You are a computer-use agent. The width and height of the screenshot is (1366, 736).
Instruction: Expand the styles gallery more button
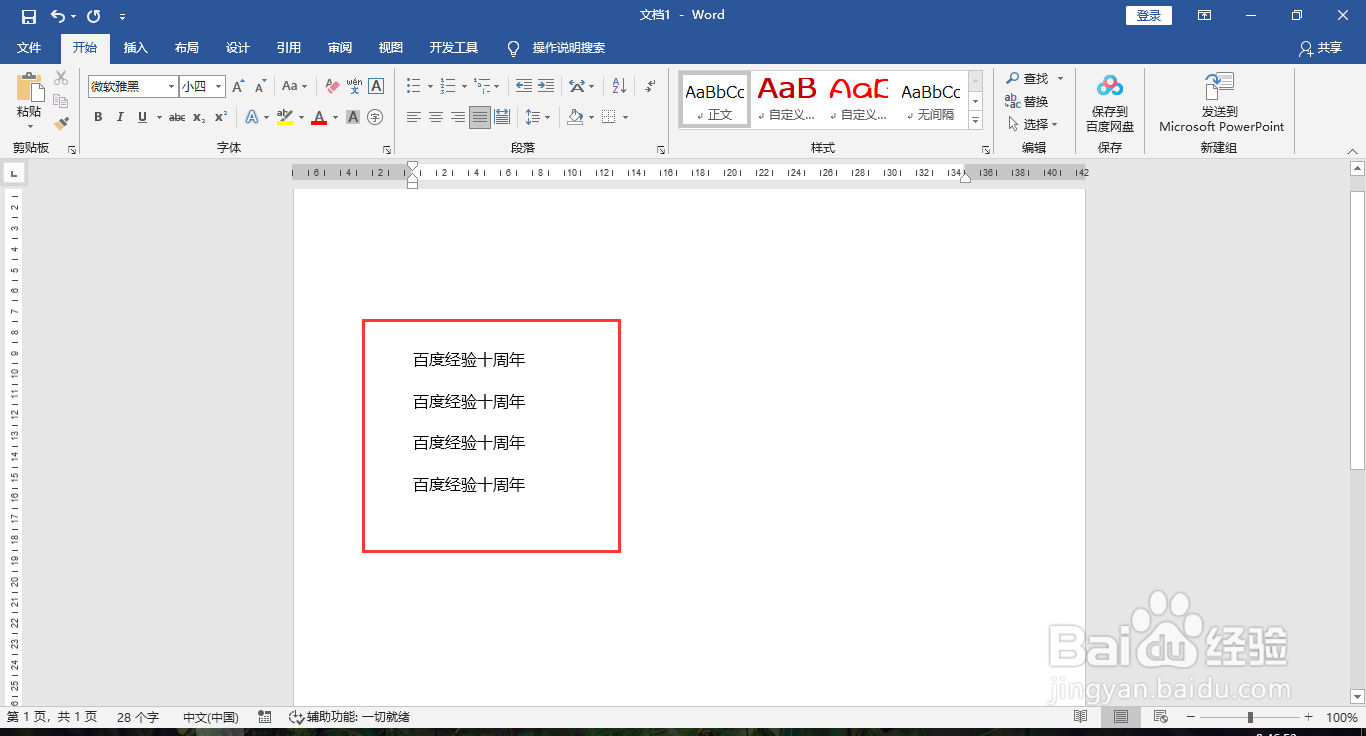click(x=975, y=122)
